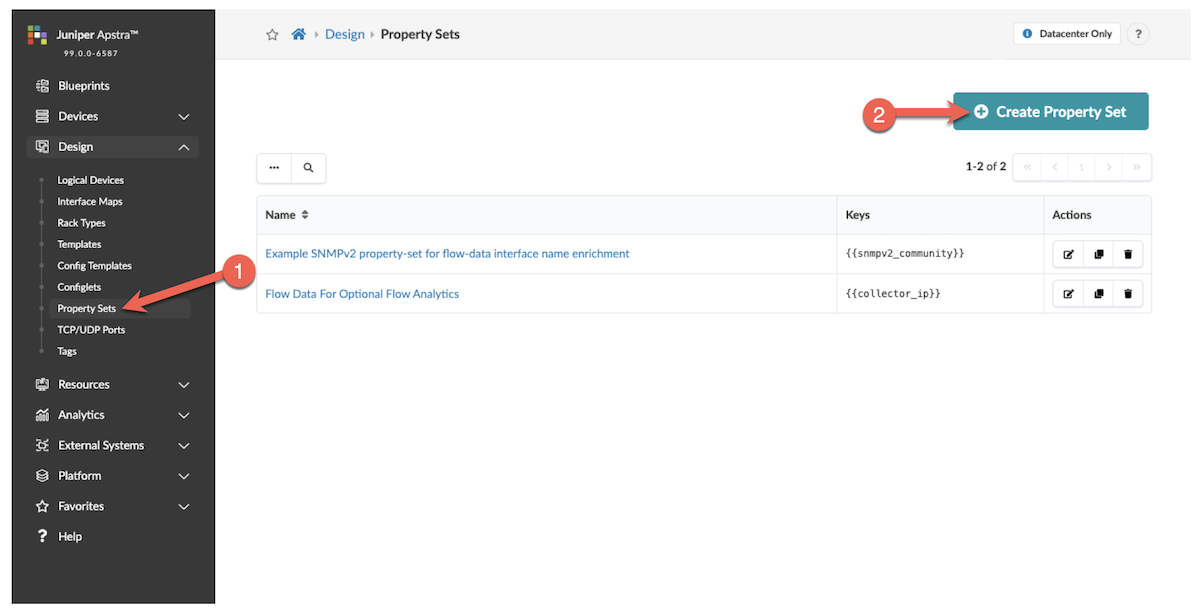
Task: Open the Help sidebar item
Action: coord(70,537)
